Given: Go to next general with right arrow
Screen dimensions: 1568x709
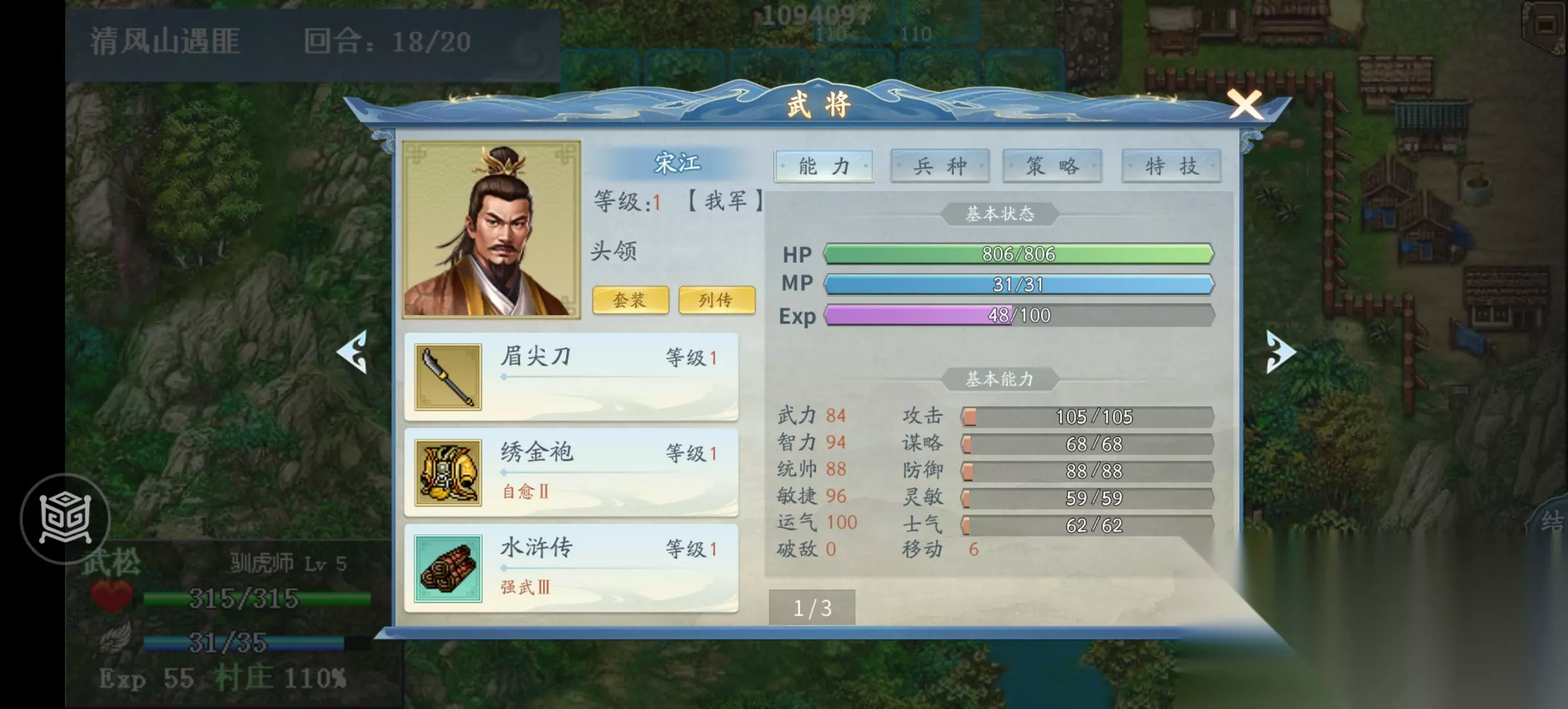Looking at the screenshot, I should point(1280,352).
